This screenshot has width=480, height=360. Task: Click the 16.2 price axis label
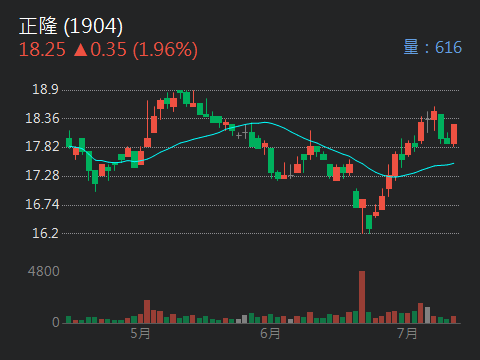click(45, 233)
